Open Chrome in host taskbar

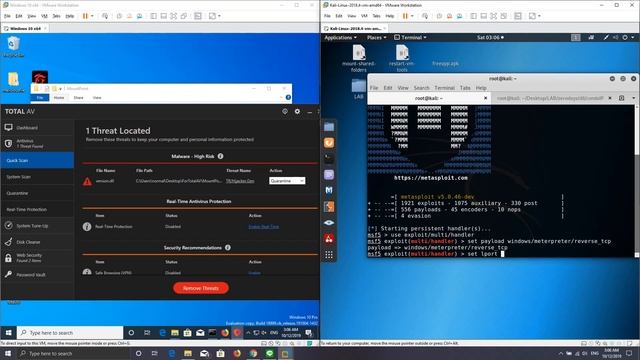(253, 353)
